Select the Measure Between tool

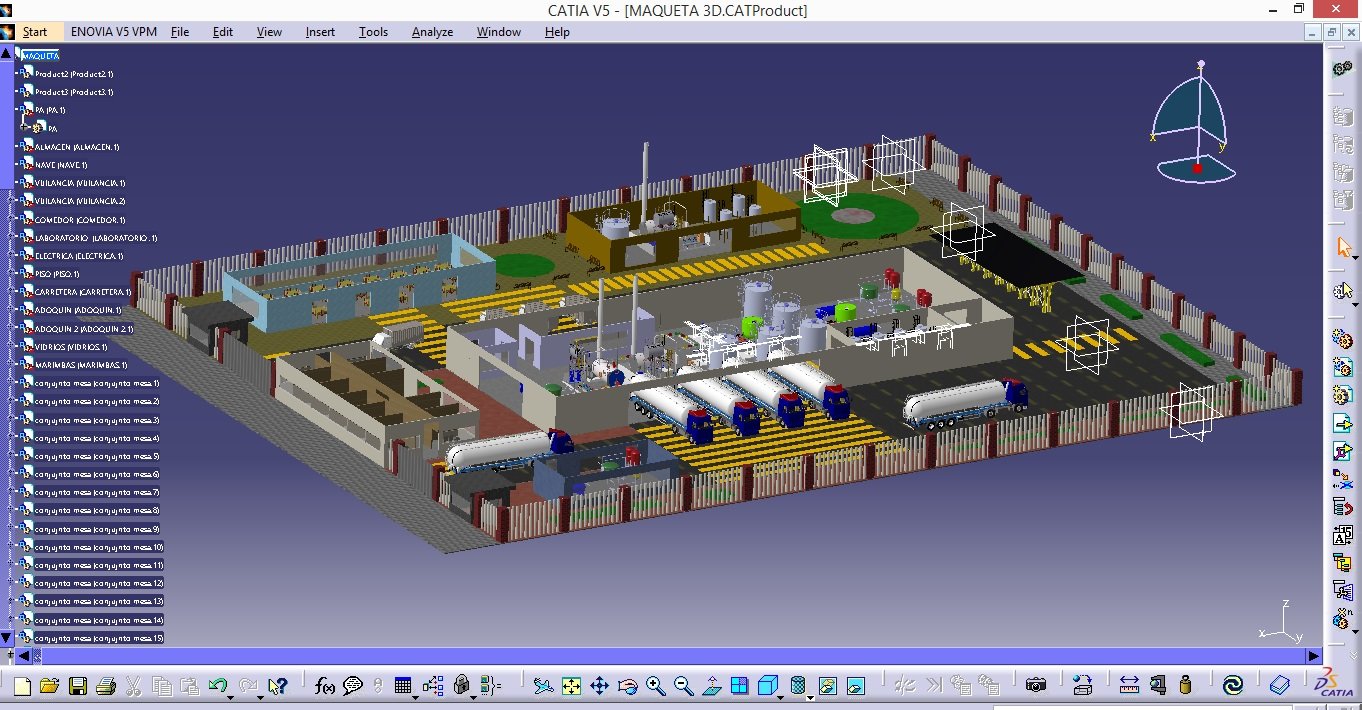tap(1129, 686)
